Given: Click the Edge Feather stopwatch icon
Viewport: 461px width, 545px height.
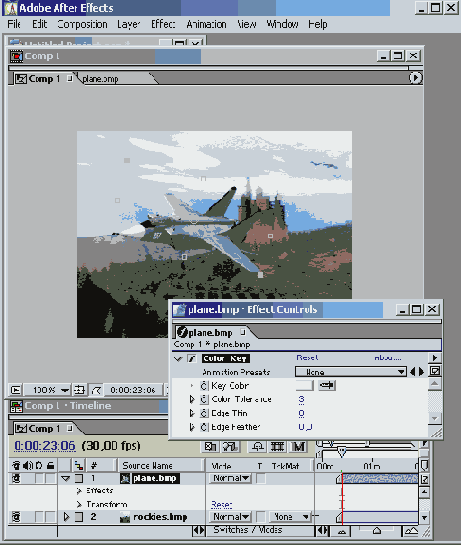Looking at the screenshot, I should 204,426.
